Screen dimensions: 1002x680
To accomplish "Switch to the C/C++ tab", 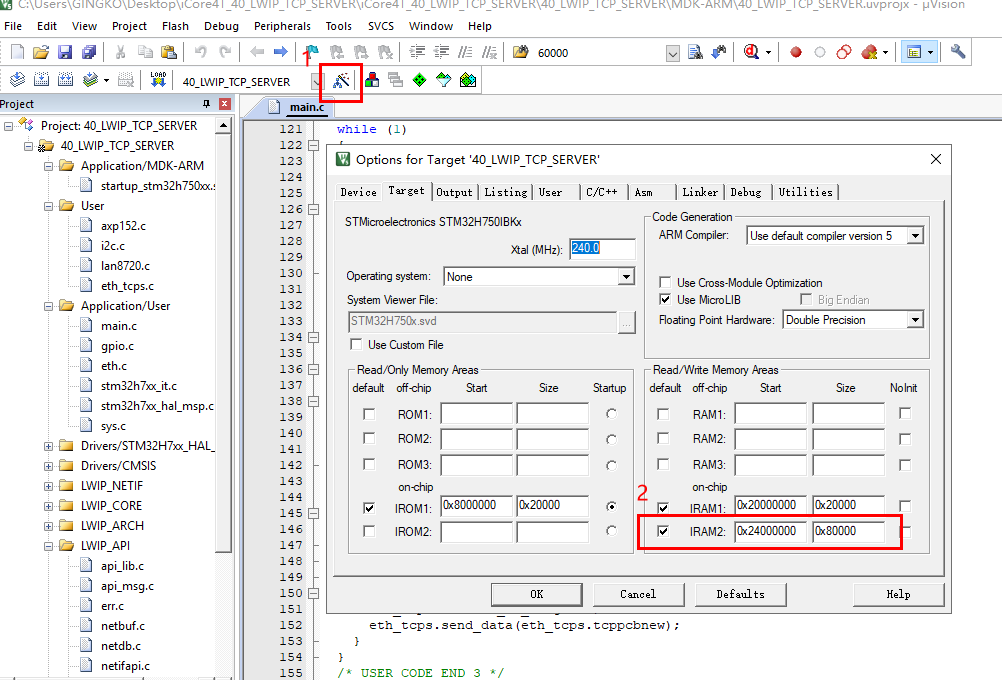I will pos(601,192).
